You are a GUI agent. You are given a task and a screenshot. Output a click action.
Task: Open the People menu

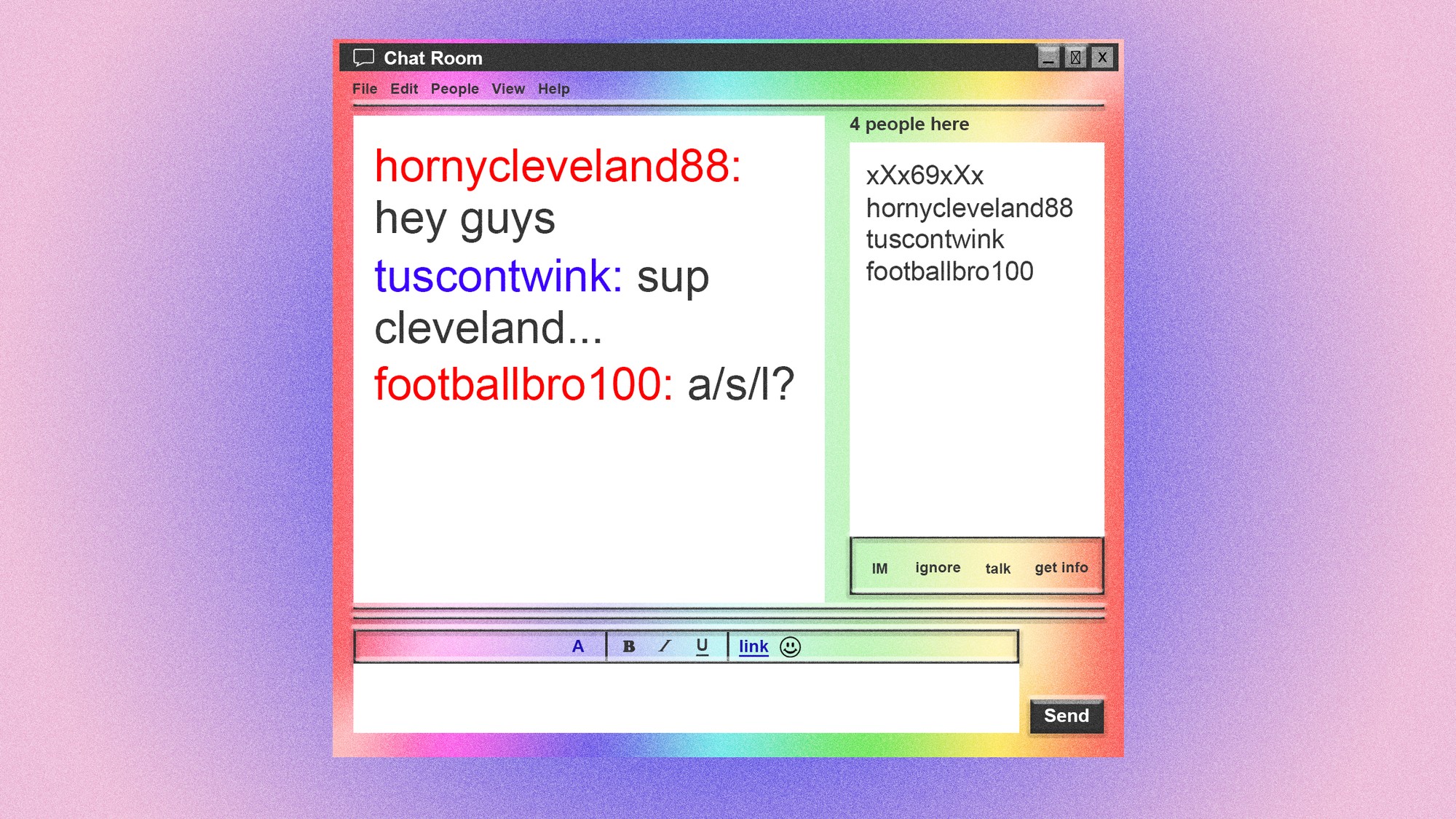tap(454, 88)
